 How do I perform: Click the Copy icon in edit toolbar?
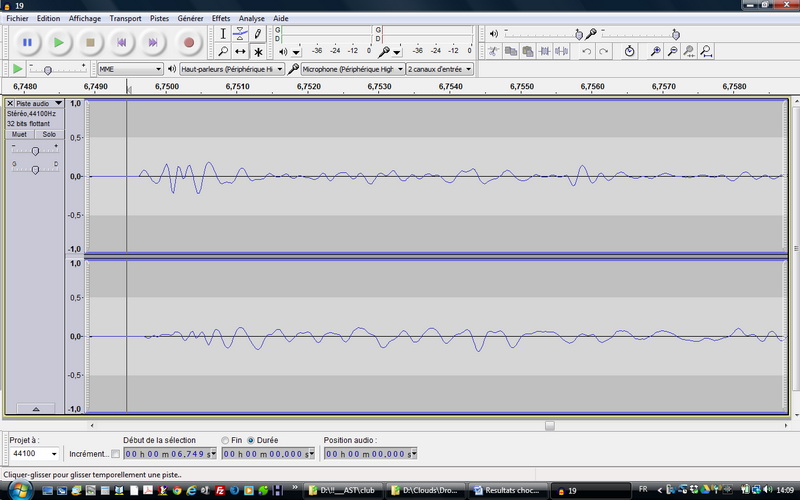[x=511, y=51]
